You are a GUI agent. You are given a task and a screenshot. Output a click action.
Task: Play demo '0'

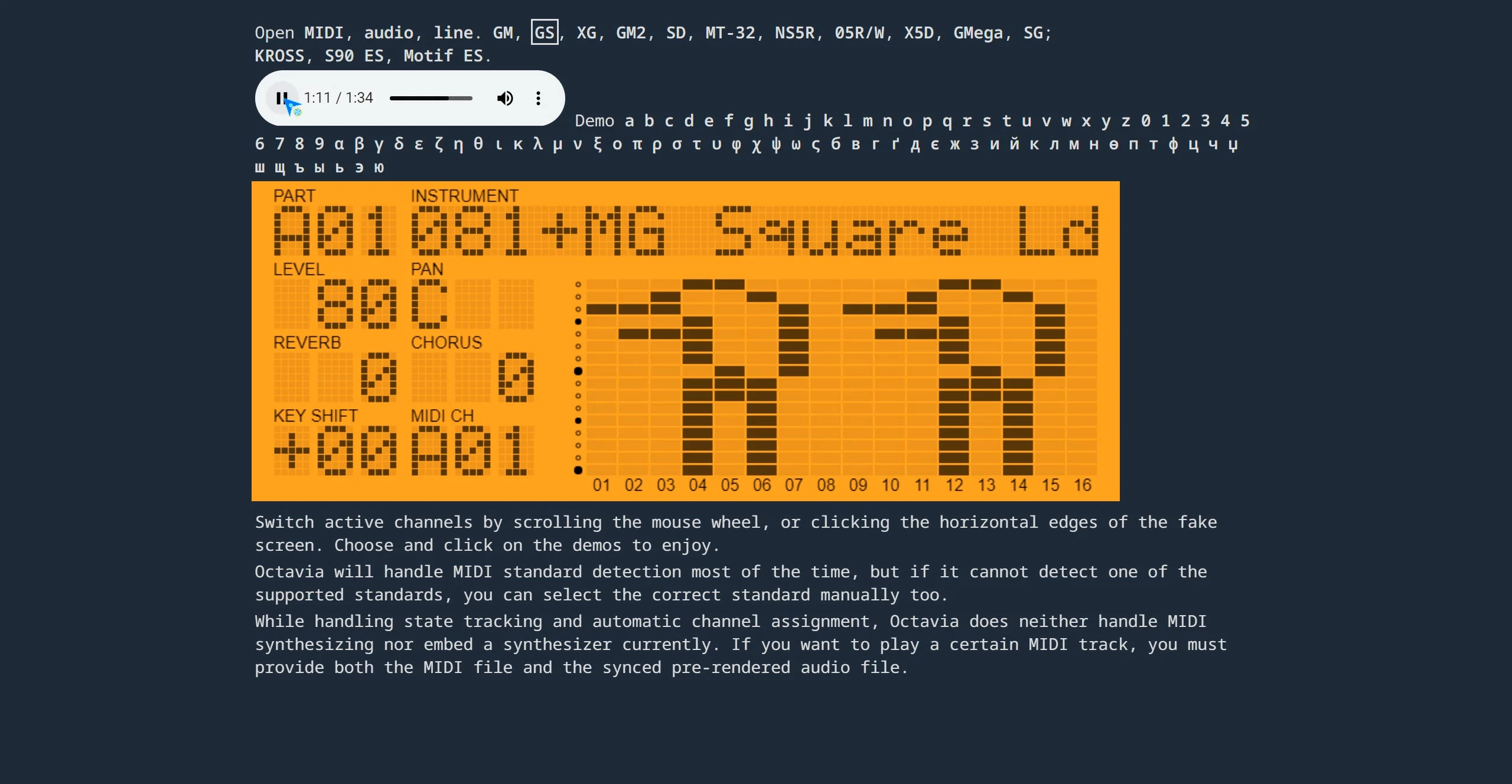1146,120
